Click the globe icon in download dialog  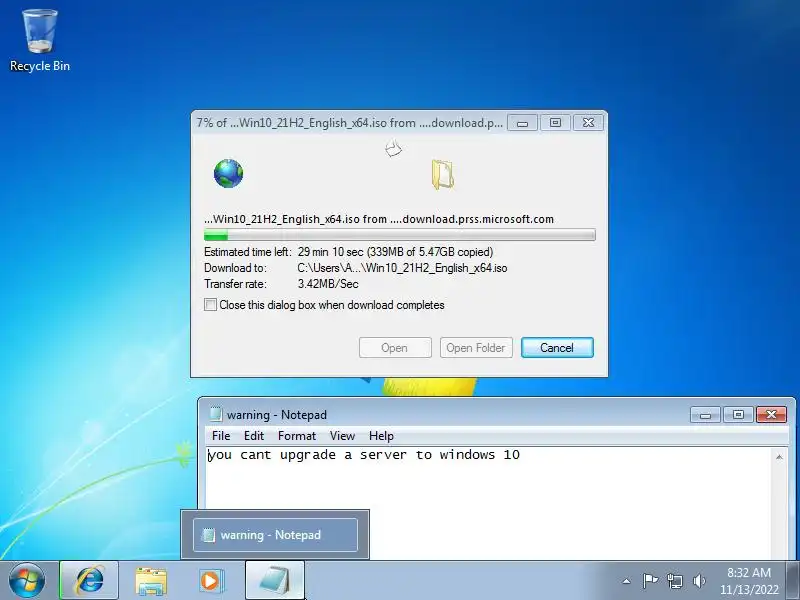coord(228,173)
